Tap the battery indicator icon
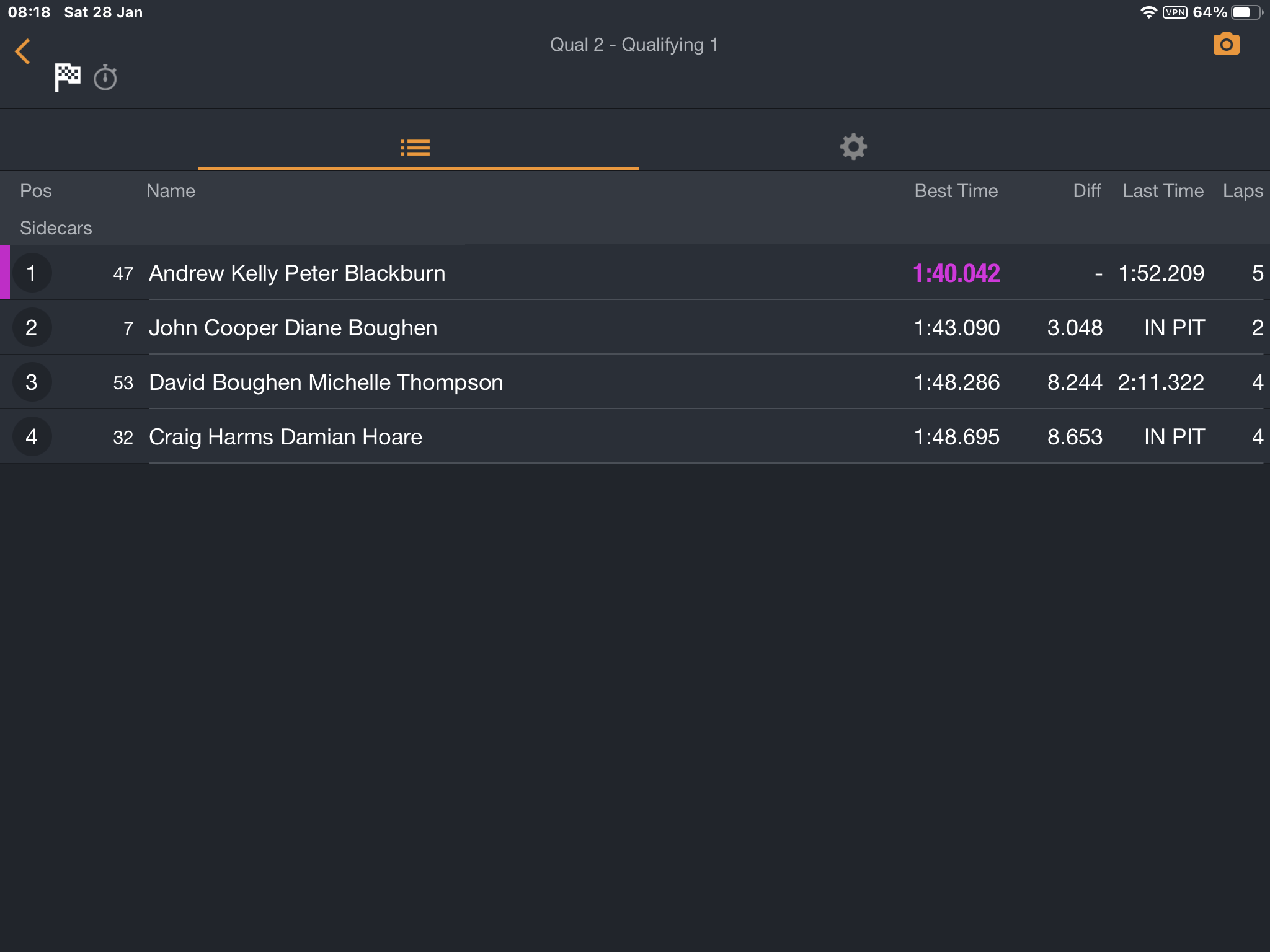 pos(1246,12)
